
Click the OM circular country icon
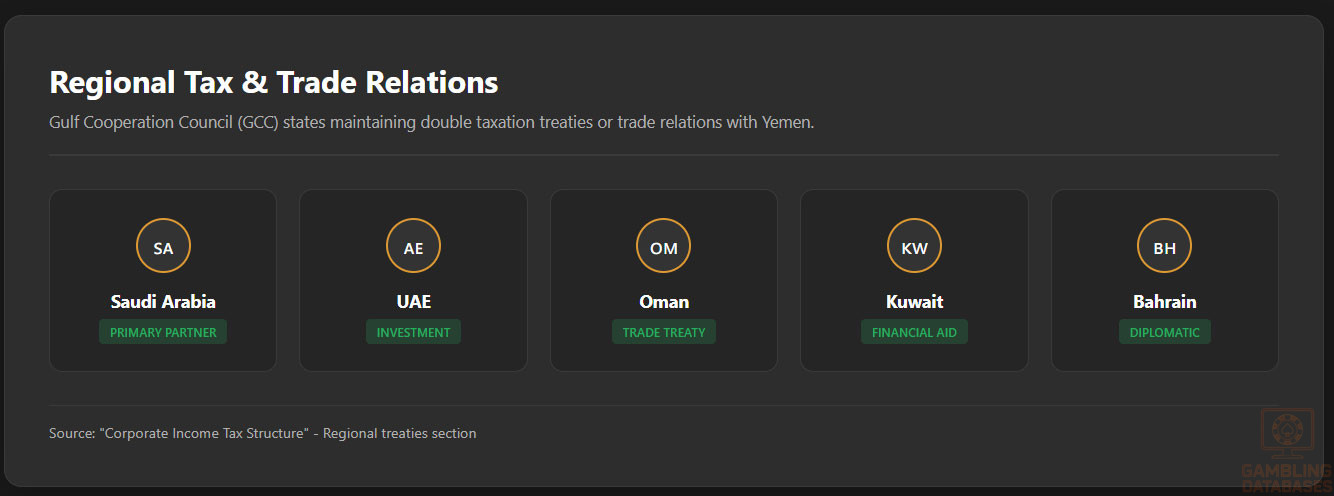coord(664,248)
